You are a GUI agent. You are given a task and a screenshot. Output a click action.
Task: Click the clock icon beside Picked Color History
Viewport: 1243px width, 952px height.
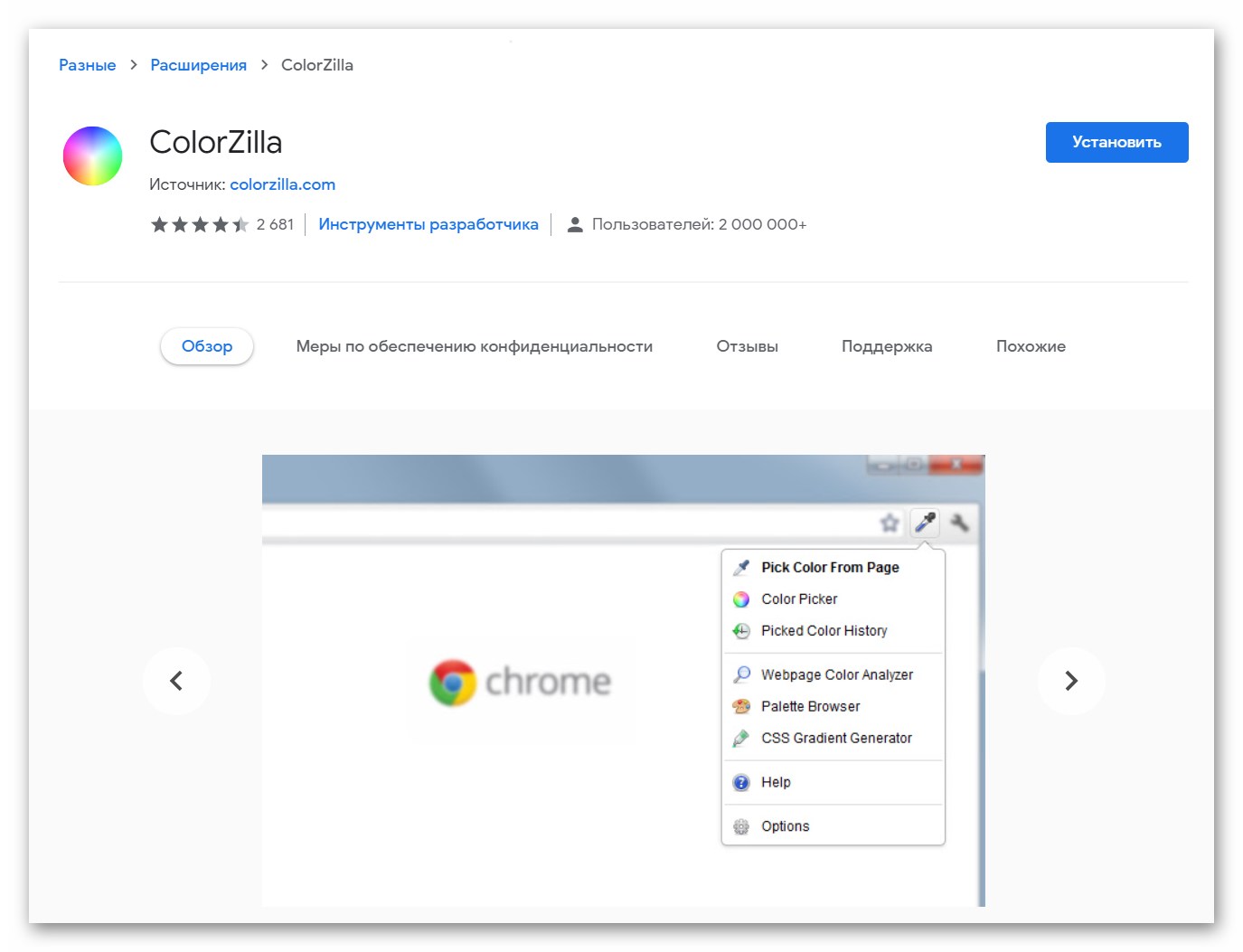741,631
